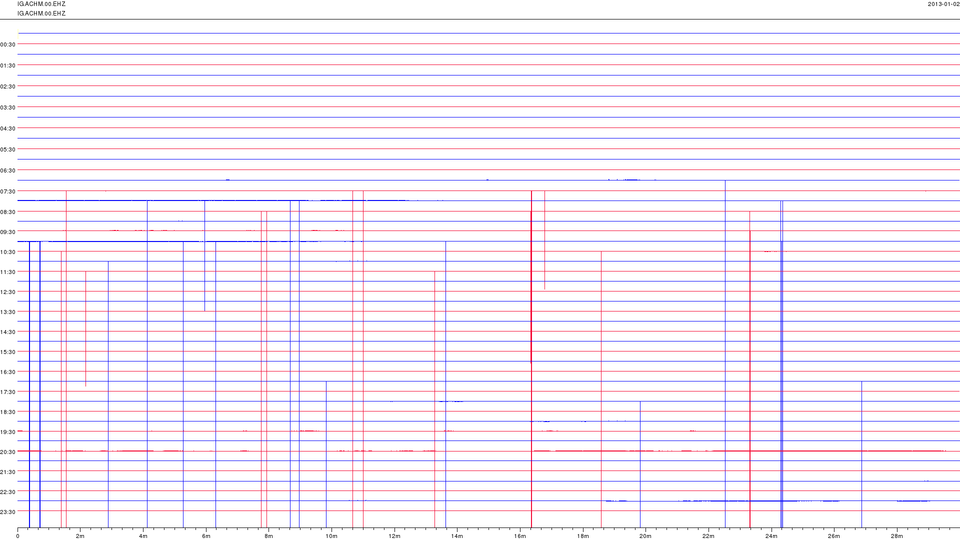Screen dimensions: 960x540
Task: Select the 12m axis tick label
Action: pos(394,536)
